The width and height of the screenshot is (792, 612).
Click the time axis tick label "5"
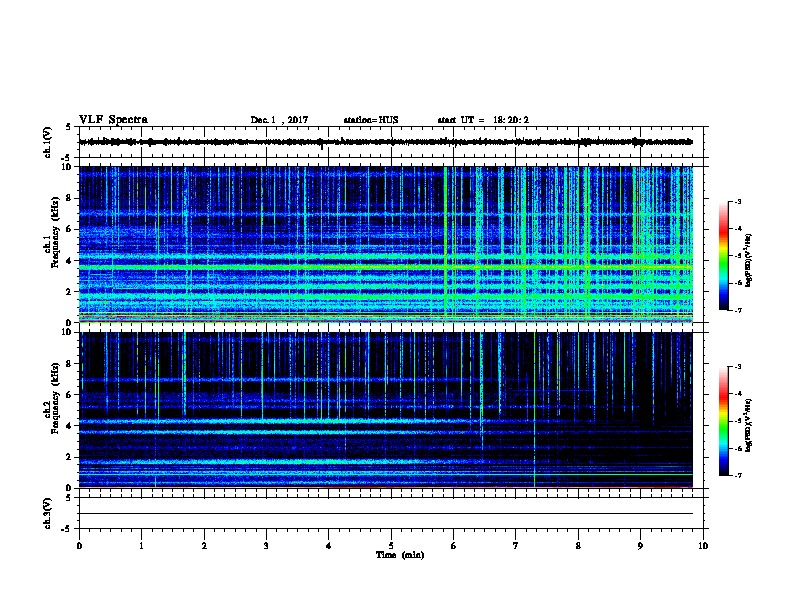[391, 546]
